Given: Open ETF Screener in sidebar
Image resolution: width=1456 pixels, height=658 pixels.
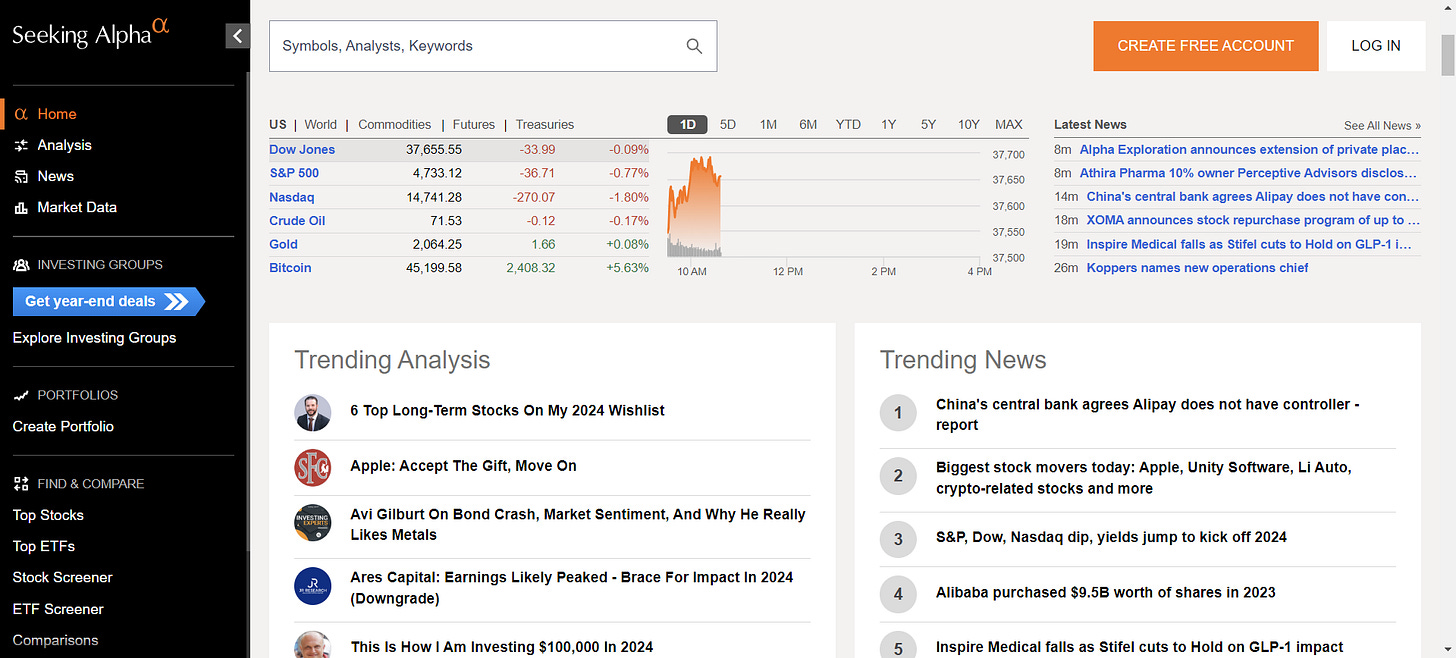Looking at the screenshot, I should tap(58, 609).
